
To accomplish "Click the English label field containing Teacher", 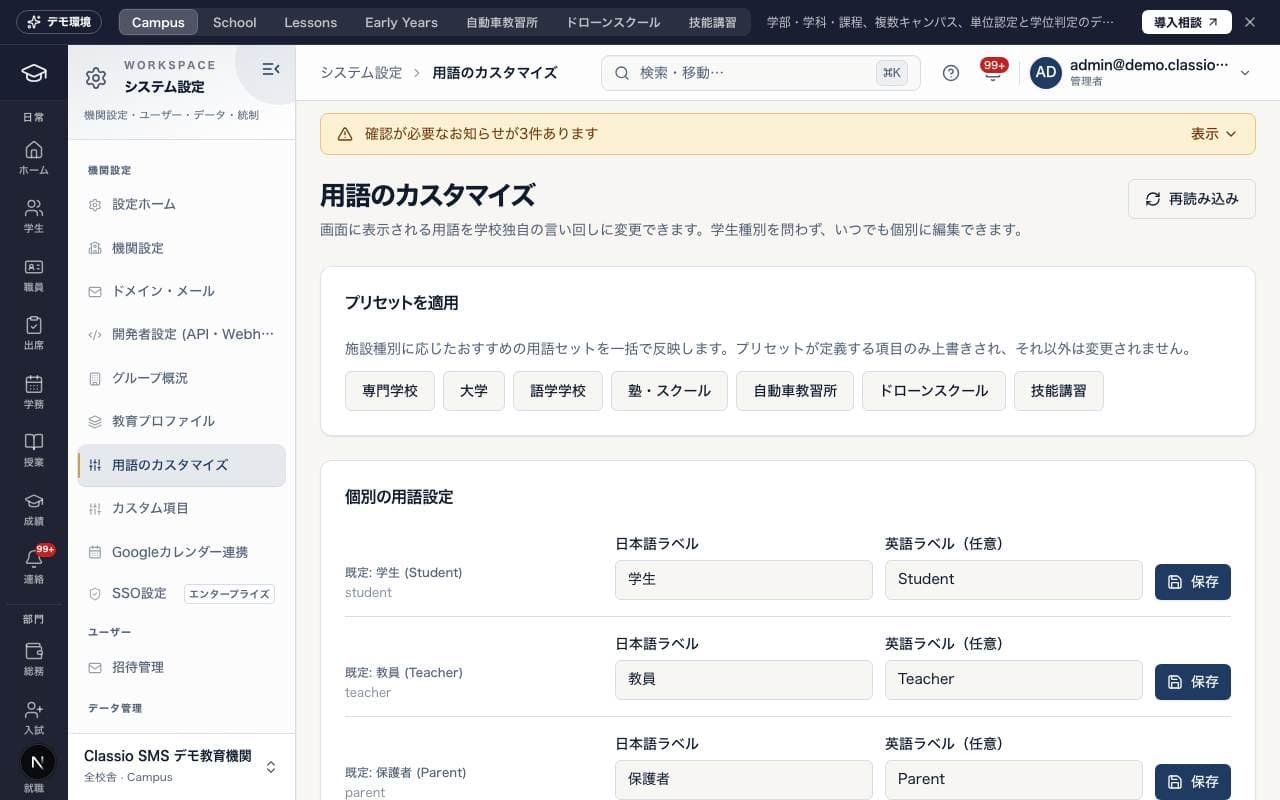I will tap(1014, 680).
